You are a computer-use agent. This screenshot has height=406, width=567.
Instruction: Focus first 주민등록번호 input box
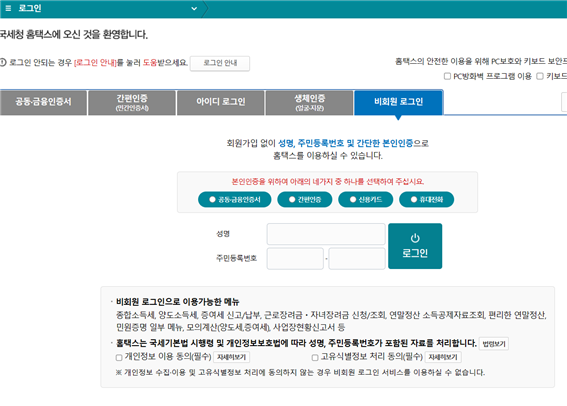[295, 258]
